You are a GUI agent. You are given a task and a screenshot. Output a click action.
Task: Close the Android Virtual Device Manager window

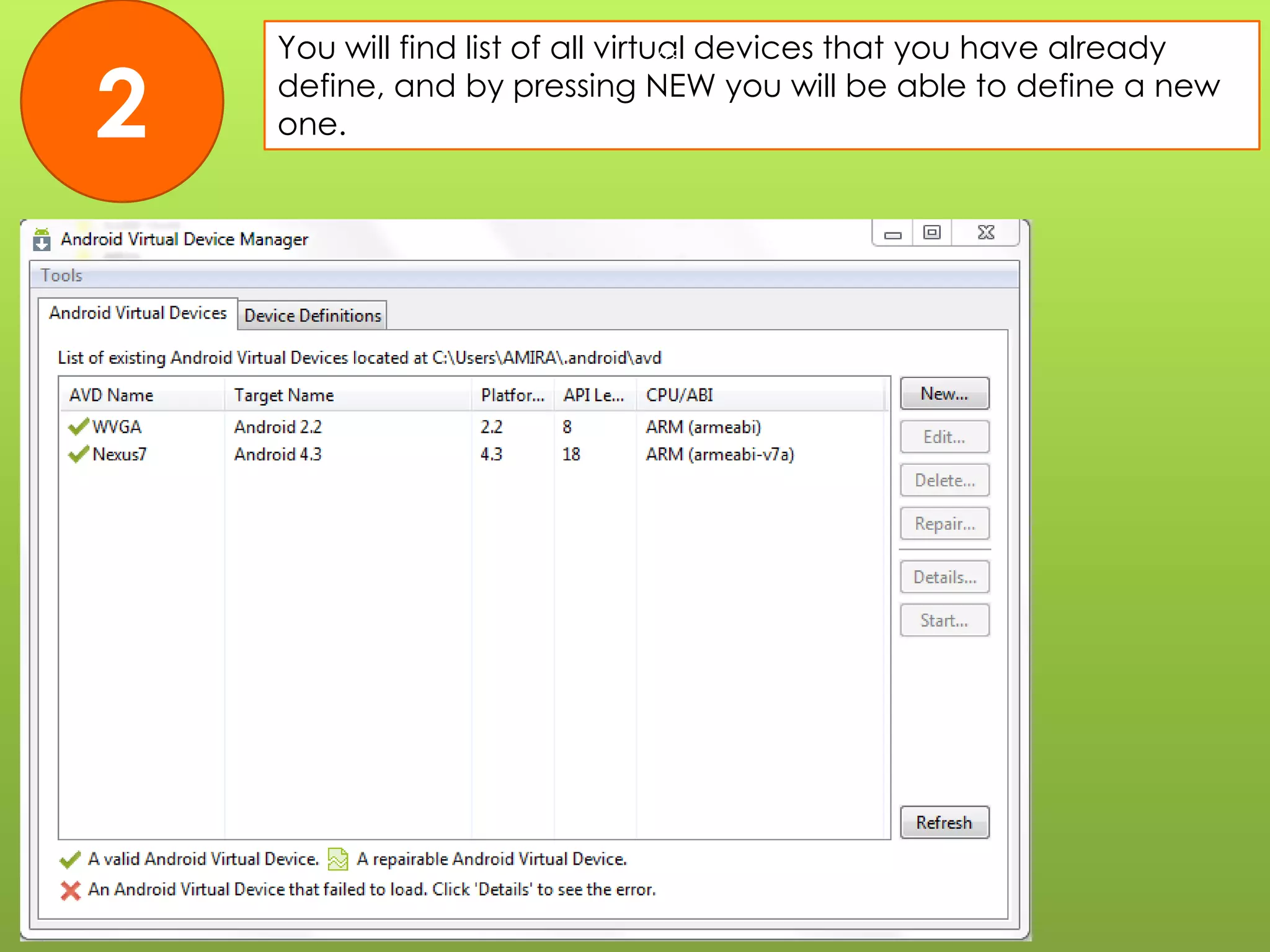point(985,233)
